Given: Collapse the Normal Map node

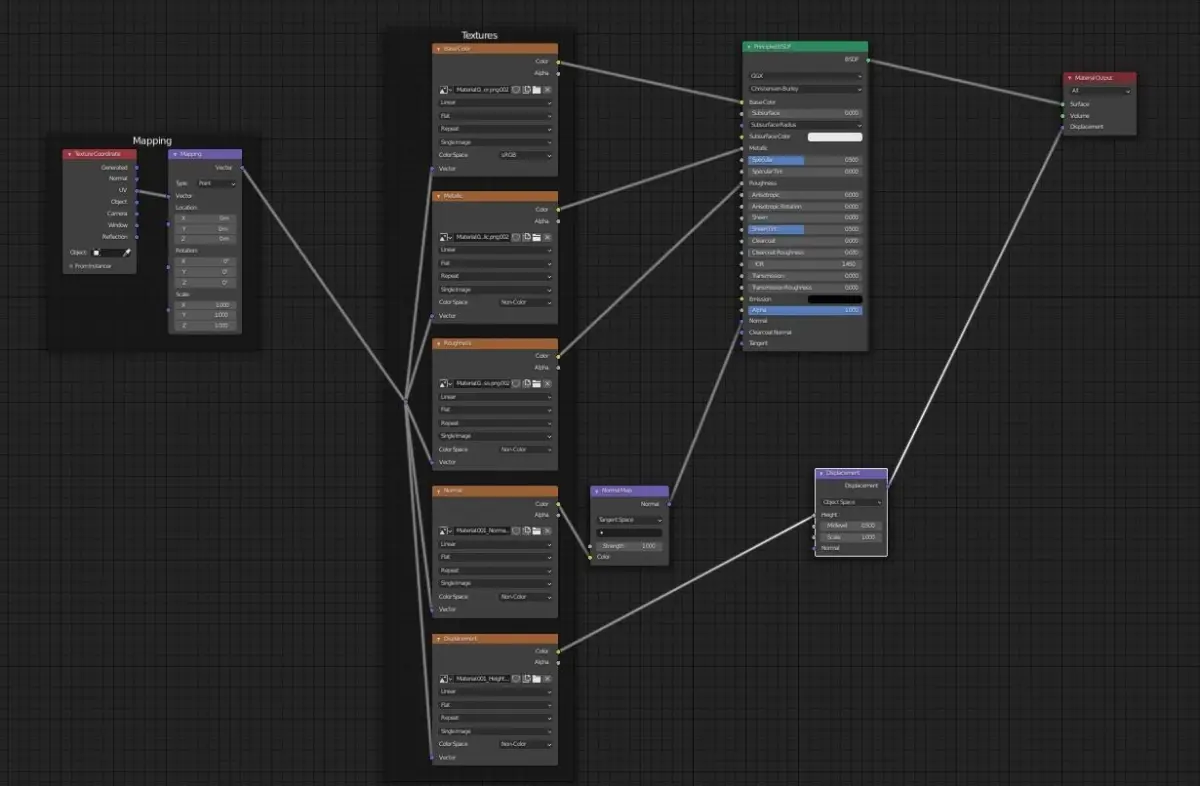Looking at the screenshot, I should pos(596,491).
